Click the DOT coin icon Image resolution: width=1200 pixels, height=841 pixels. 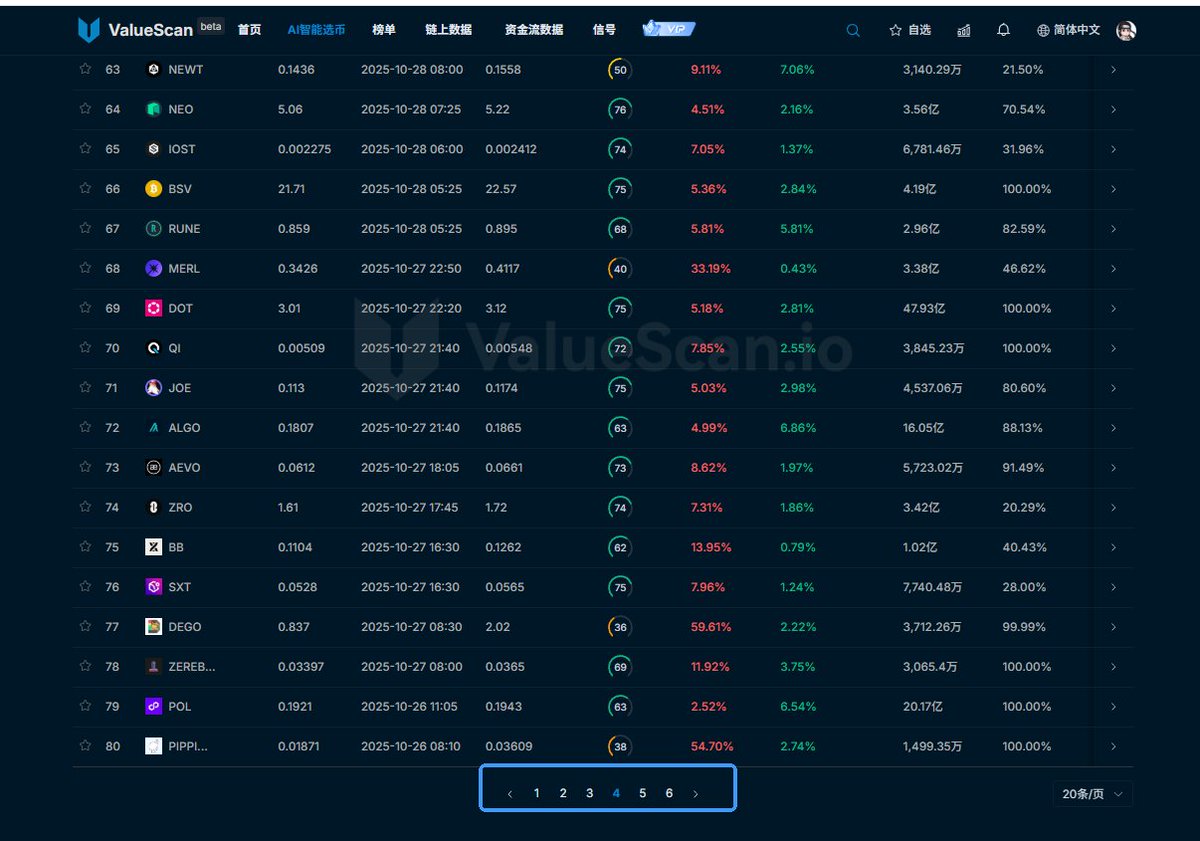coord(153,308)
